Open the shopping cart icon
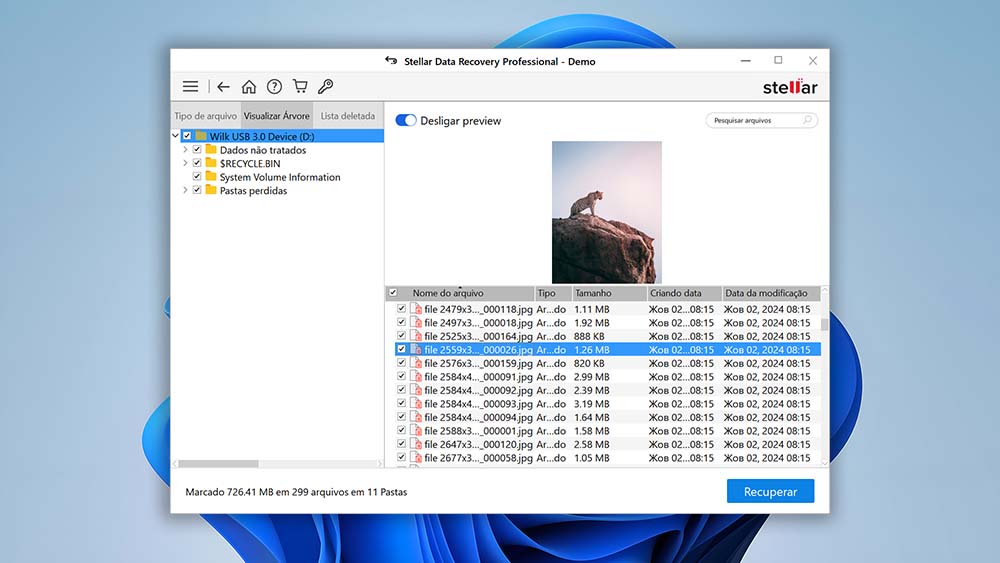Viewport: 1000px width, 563px height. [x=300, y=86]
